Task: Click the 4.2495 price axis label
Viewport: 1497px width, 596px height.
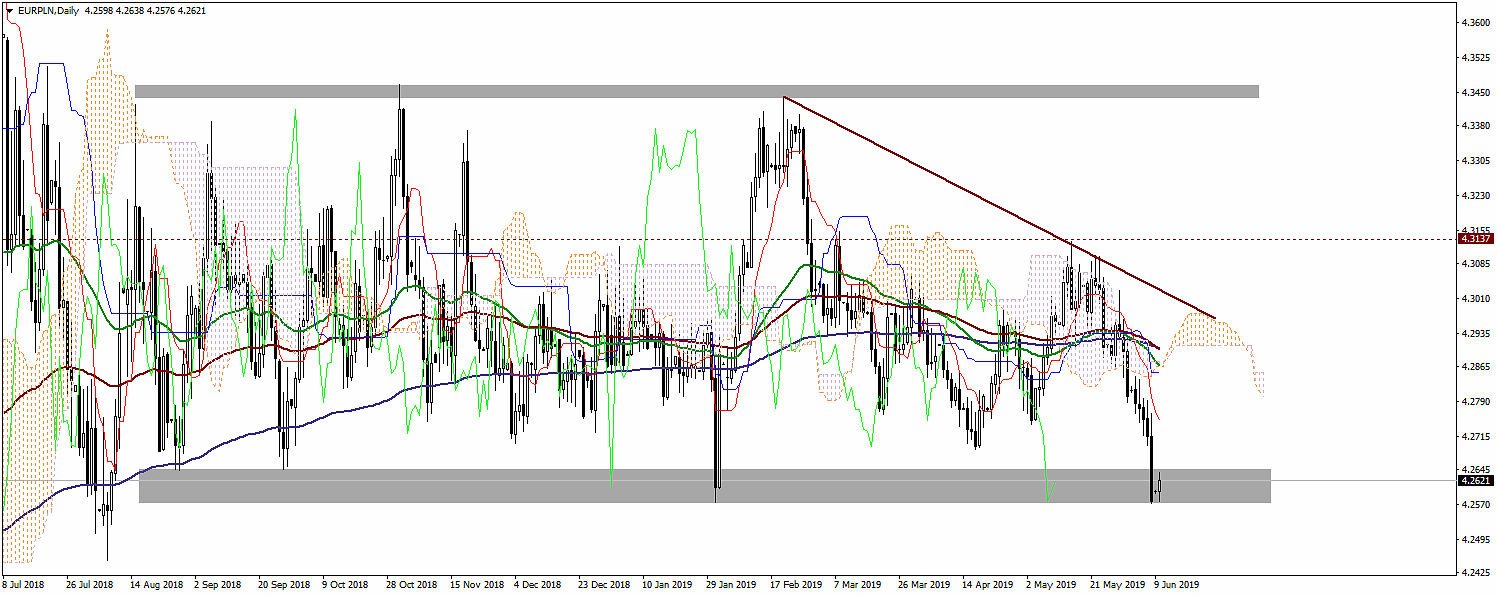Action: point(1476,539)
